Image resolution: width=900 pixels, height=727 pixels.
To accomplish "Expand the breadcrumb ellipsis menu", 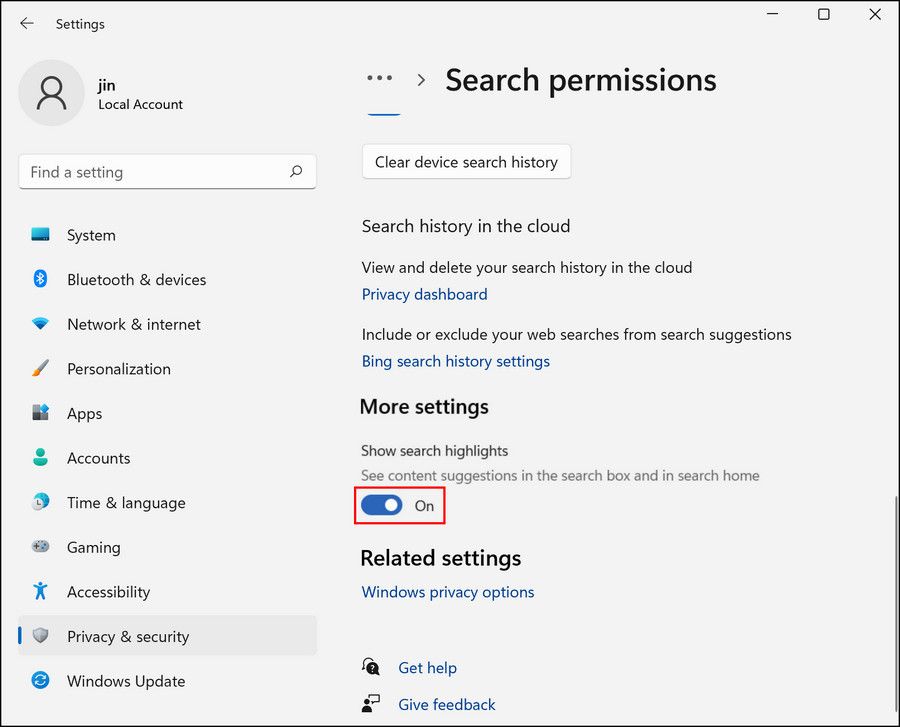I will point(380,79).
